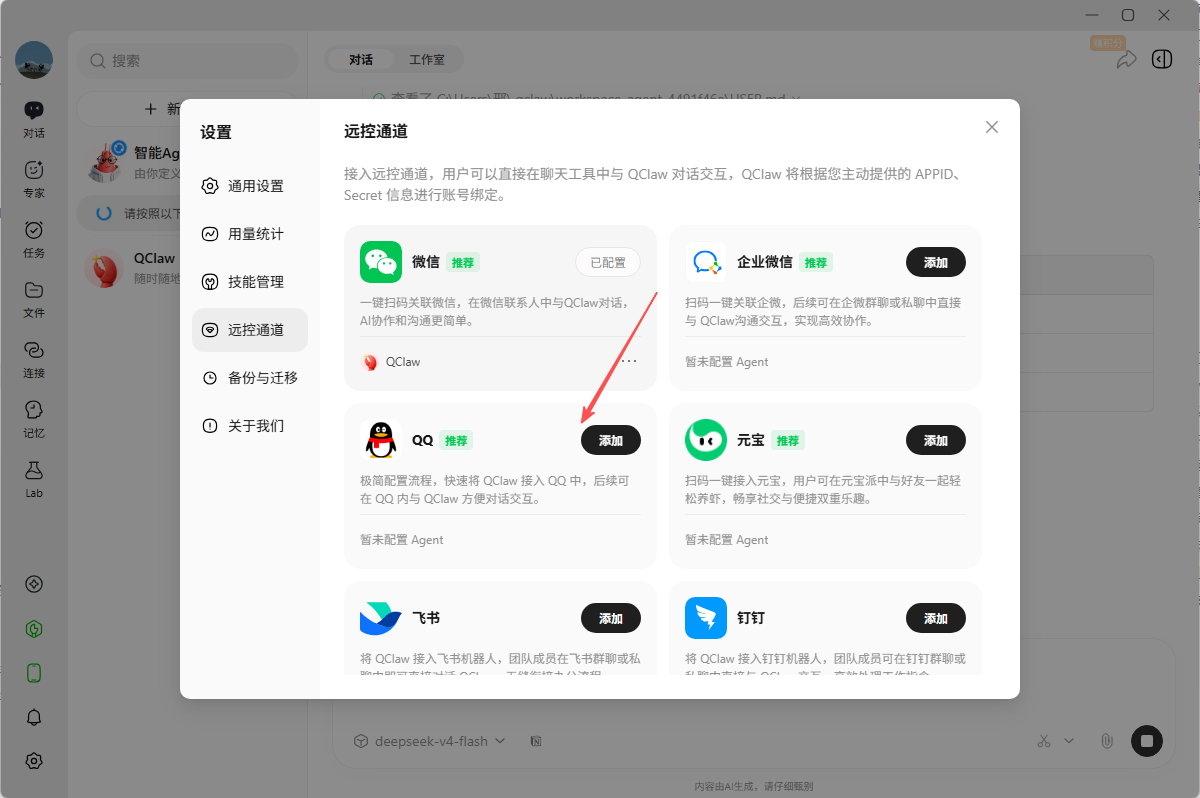Open 技能管理 settings page

(249, 282)
